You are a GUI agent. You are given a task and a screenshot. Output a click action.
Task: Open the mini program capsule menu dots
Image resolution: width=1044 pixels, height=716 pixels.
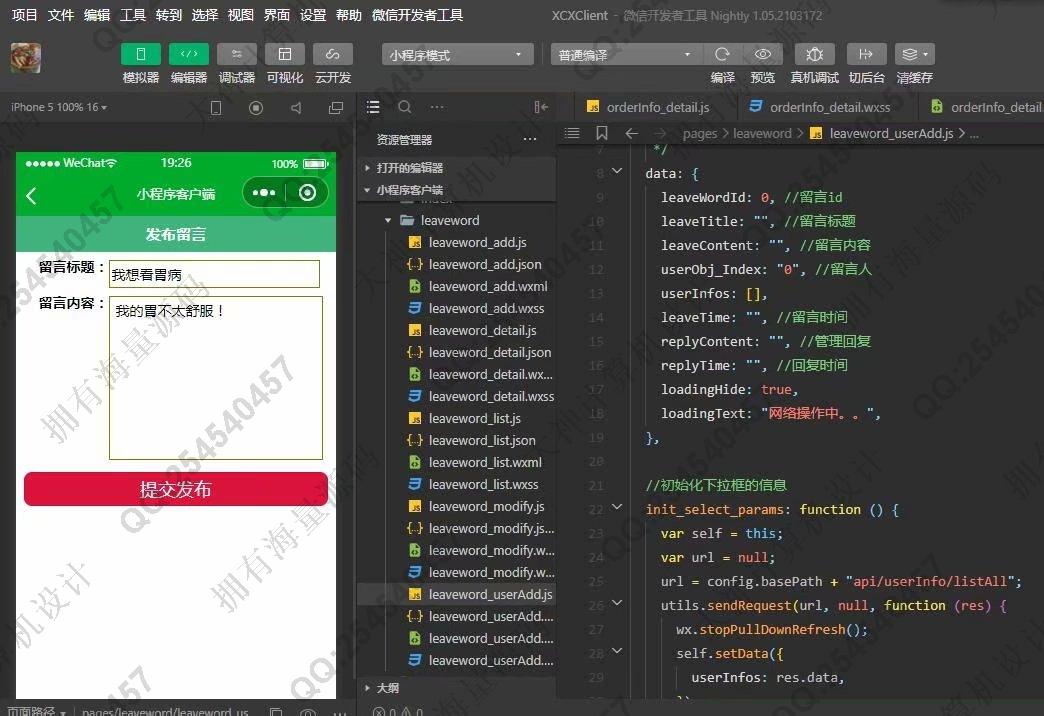coord(264,193)
